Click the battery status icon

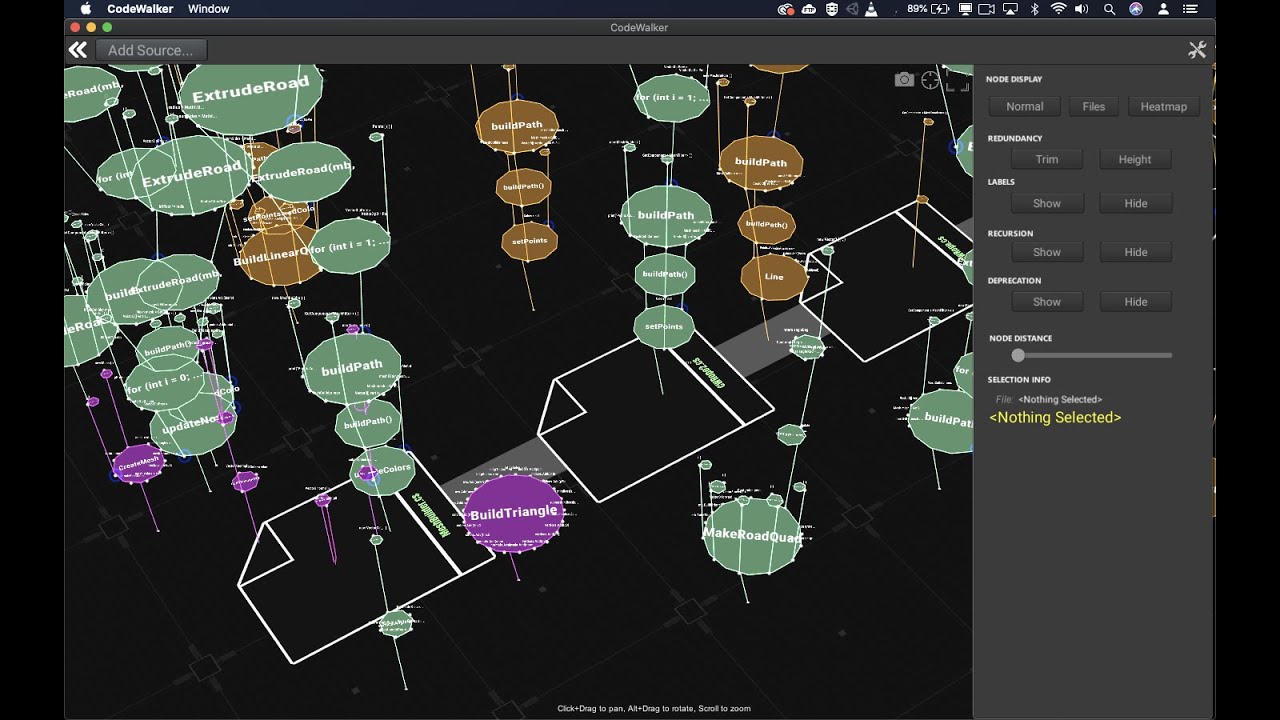coord(940,9)
